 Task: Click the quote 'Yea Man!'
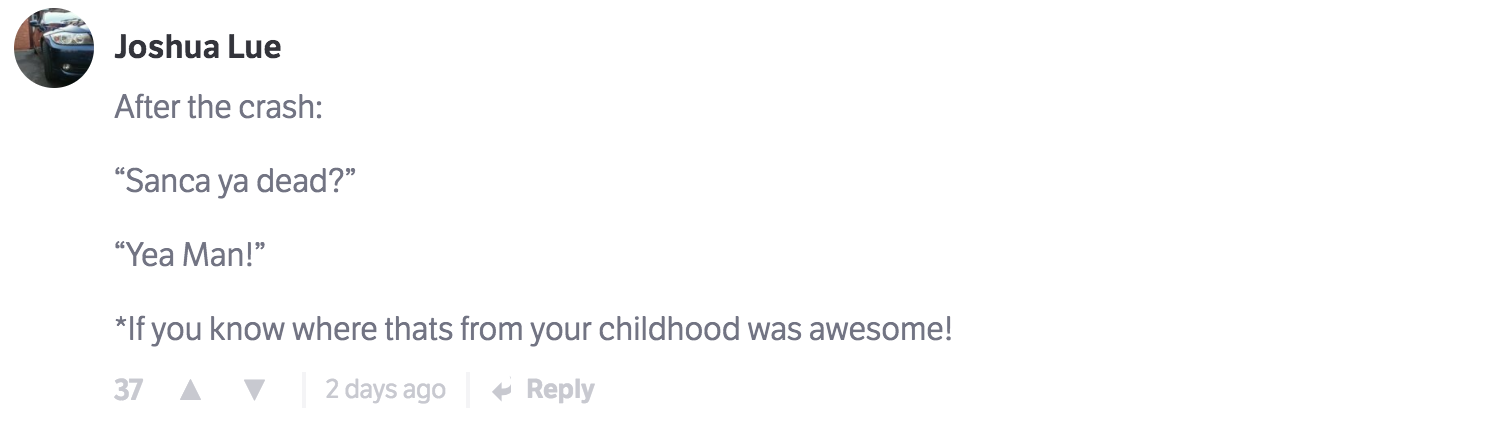pos(194,255)
